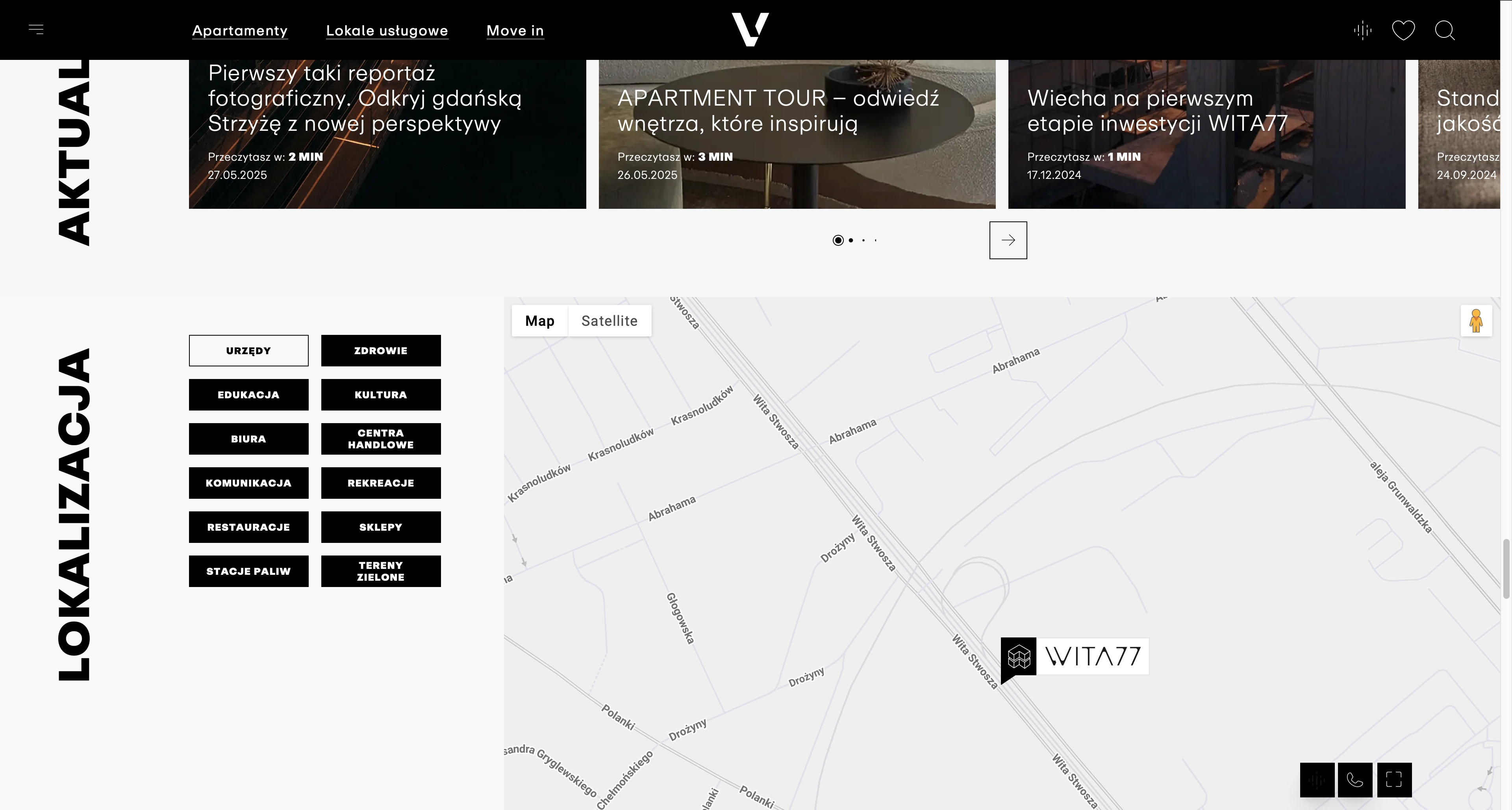Viewport: 1512px width, 810px height.
Task: Switch map to Satellite view
Action: point(609,321)
